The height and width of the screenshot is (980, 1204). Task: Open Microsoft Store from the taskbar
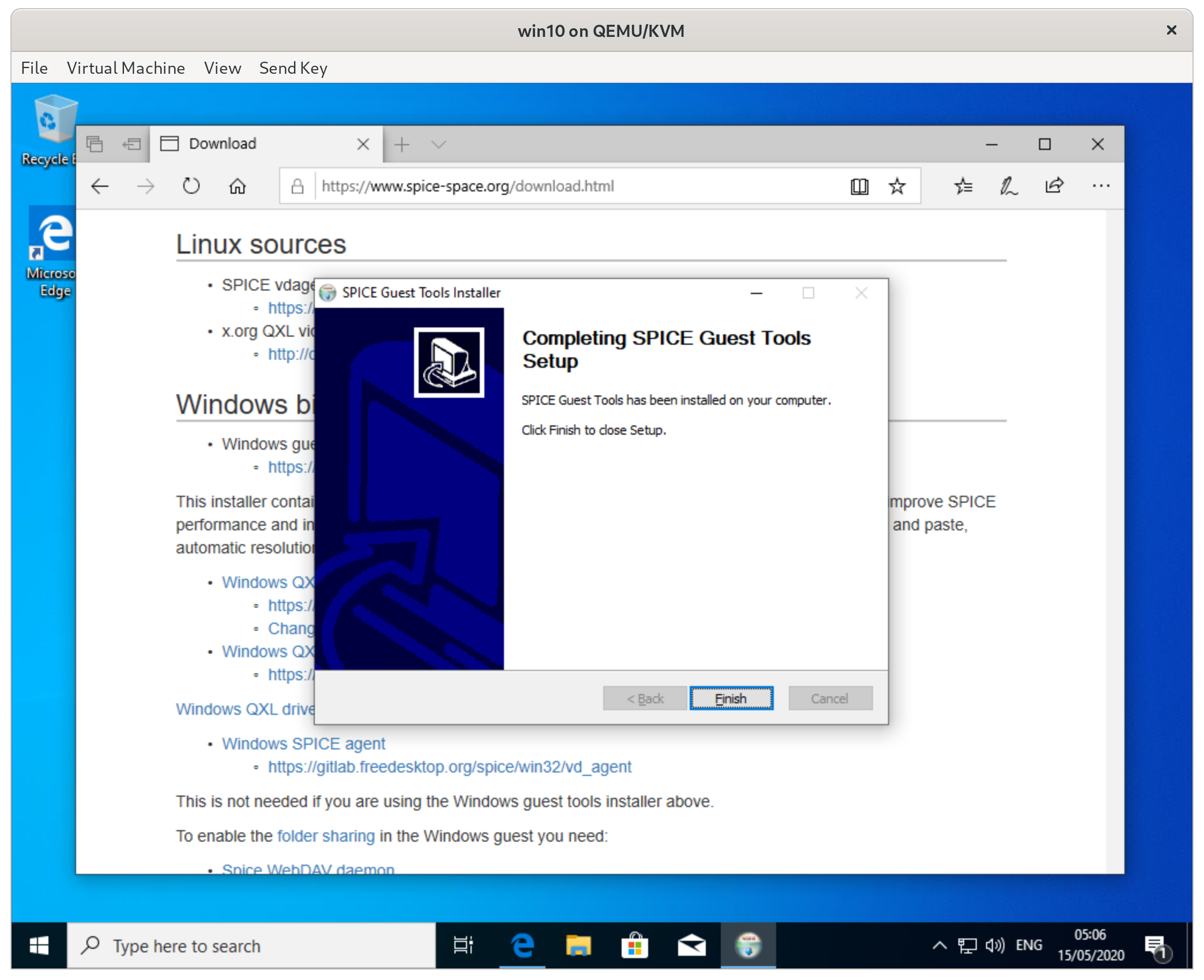pos(635,945)
